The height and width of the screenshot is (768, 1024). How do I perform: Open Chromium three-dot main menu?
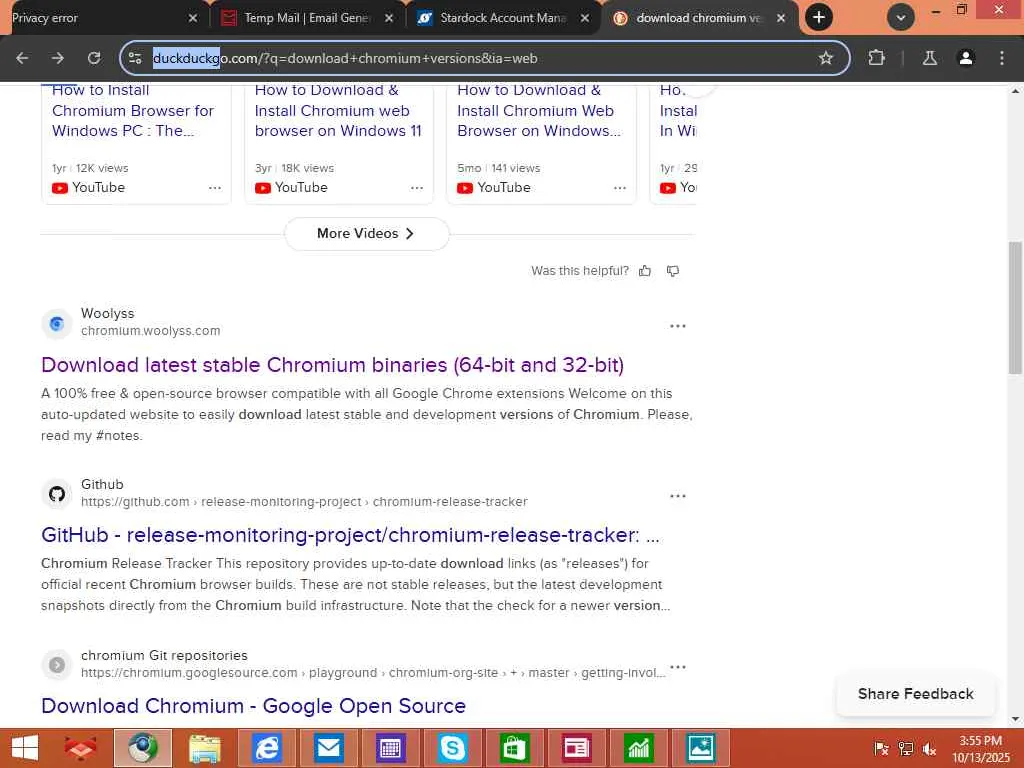coord(1002,58)
